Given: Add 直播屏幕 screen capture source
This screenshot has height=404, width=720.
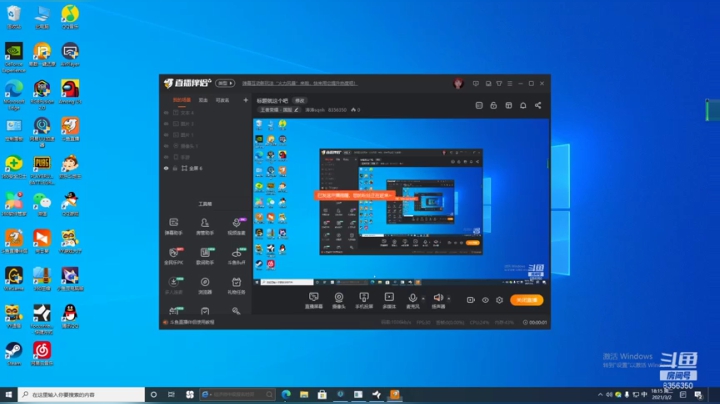Looking at the screenshot, I should tap(314, 300).
